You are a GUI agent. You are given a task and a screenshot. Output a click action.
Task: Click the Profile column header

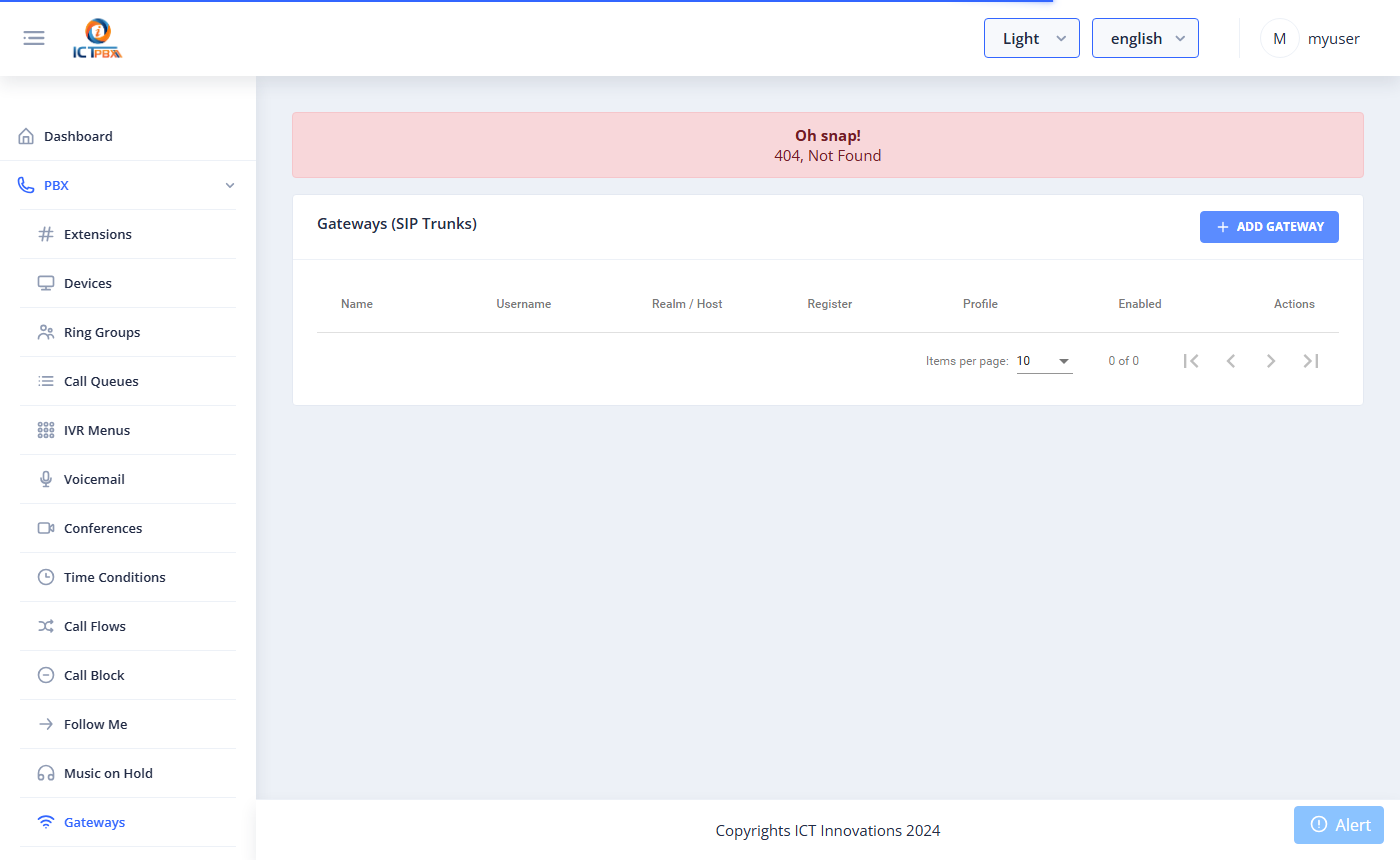[980, 304]
